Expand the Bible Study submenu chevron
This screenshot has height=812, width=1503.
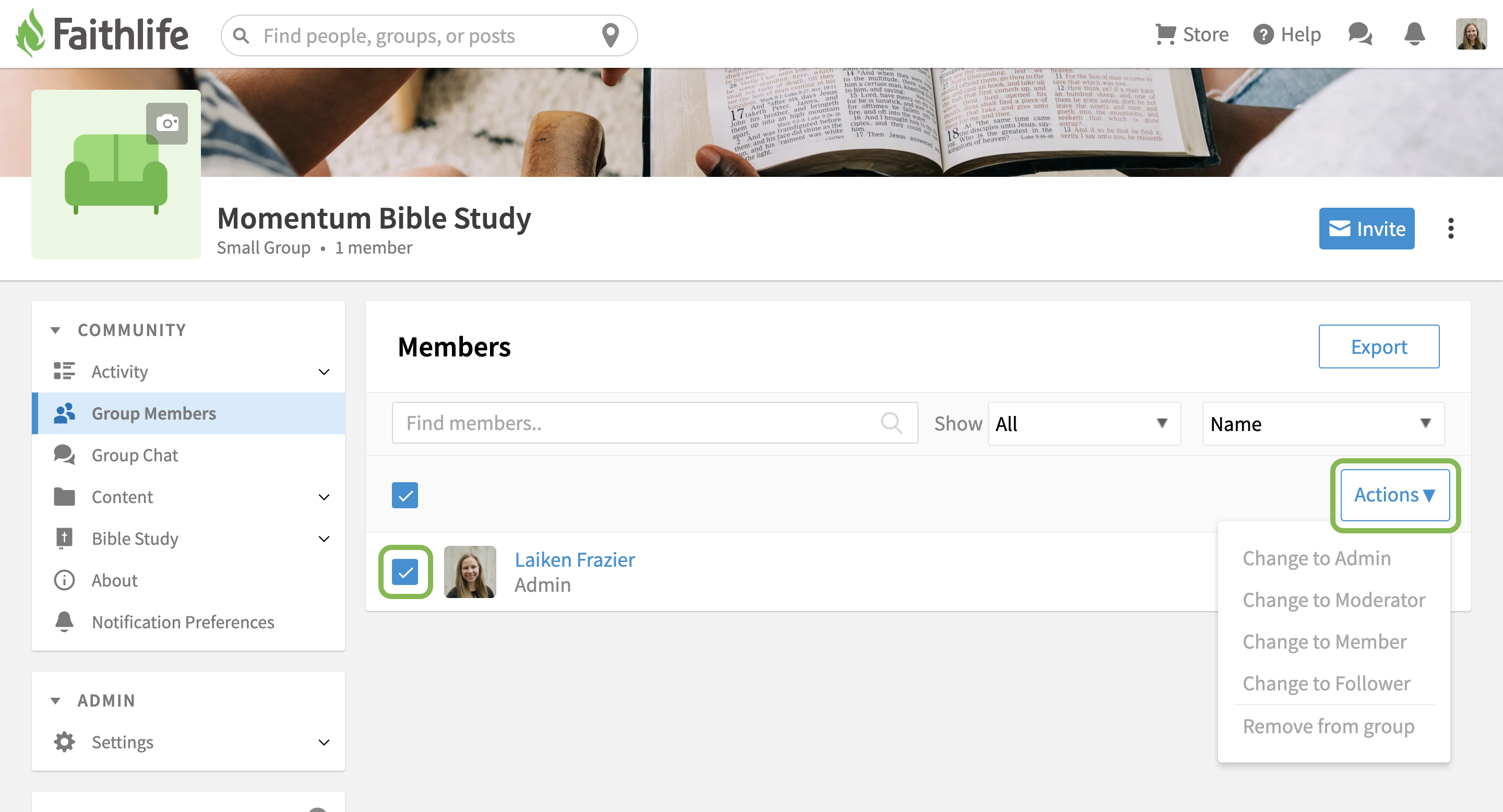pyautogui.click(x=324, y=539)
